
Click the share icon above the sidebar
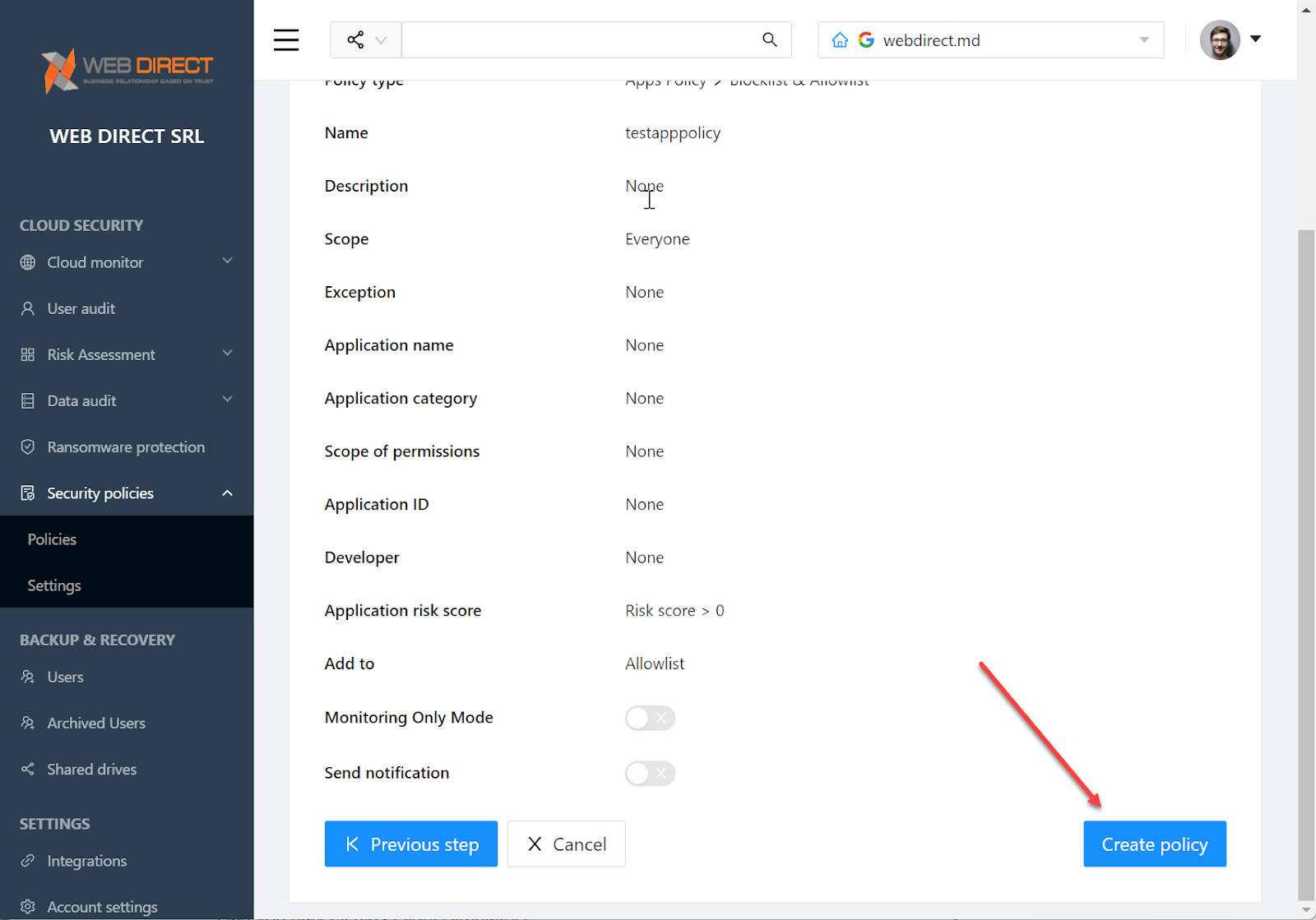coord(354,39)
